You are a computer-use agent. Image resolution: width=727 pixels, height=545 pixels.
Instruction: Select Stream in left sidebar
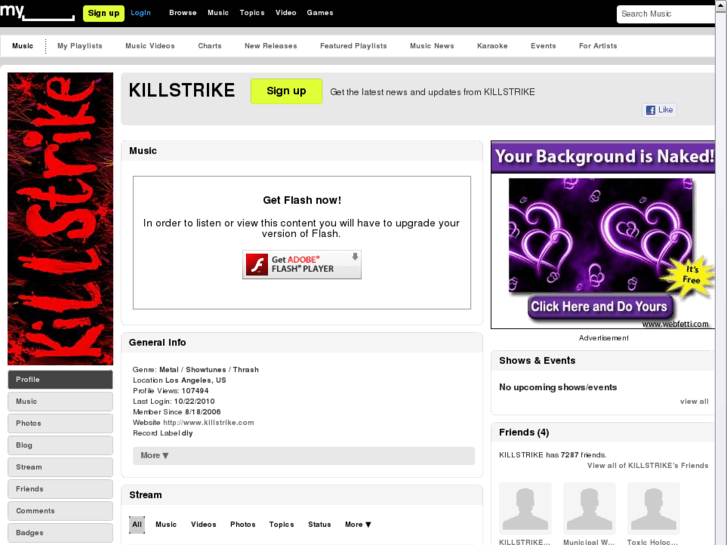(60, 467)
